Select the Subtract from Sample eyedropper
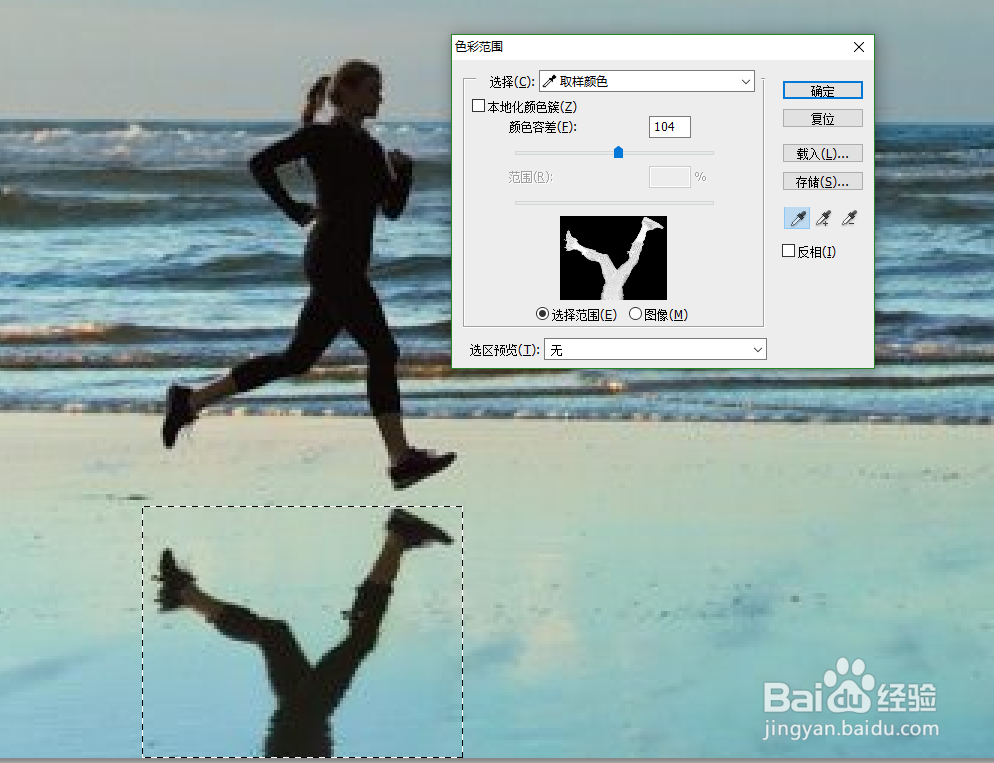 [849, 219]
